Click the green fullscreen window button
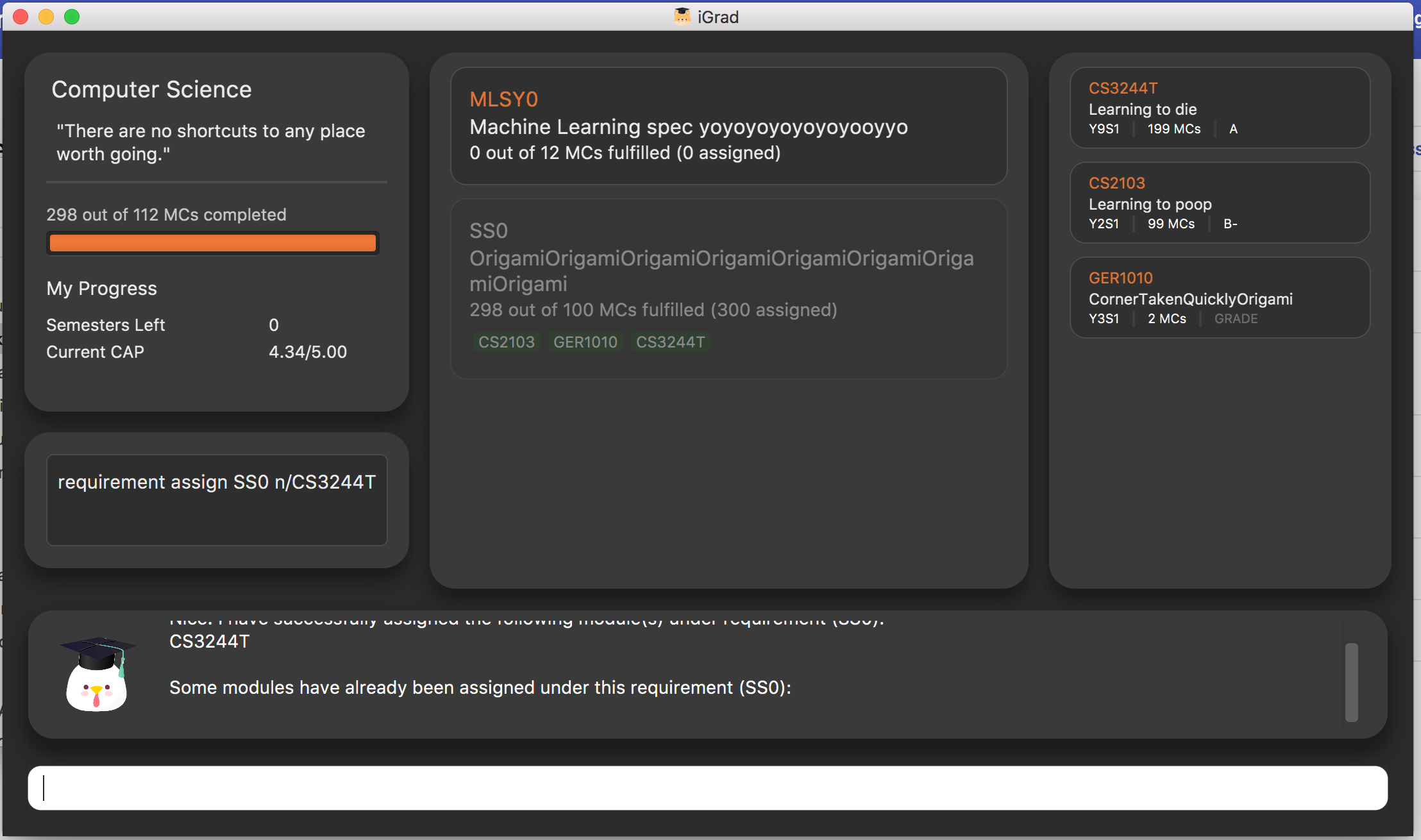Viewport: 1421px width, 840px height. point(72,17)
